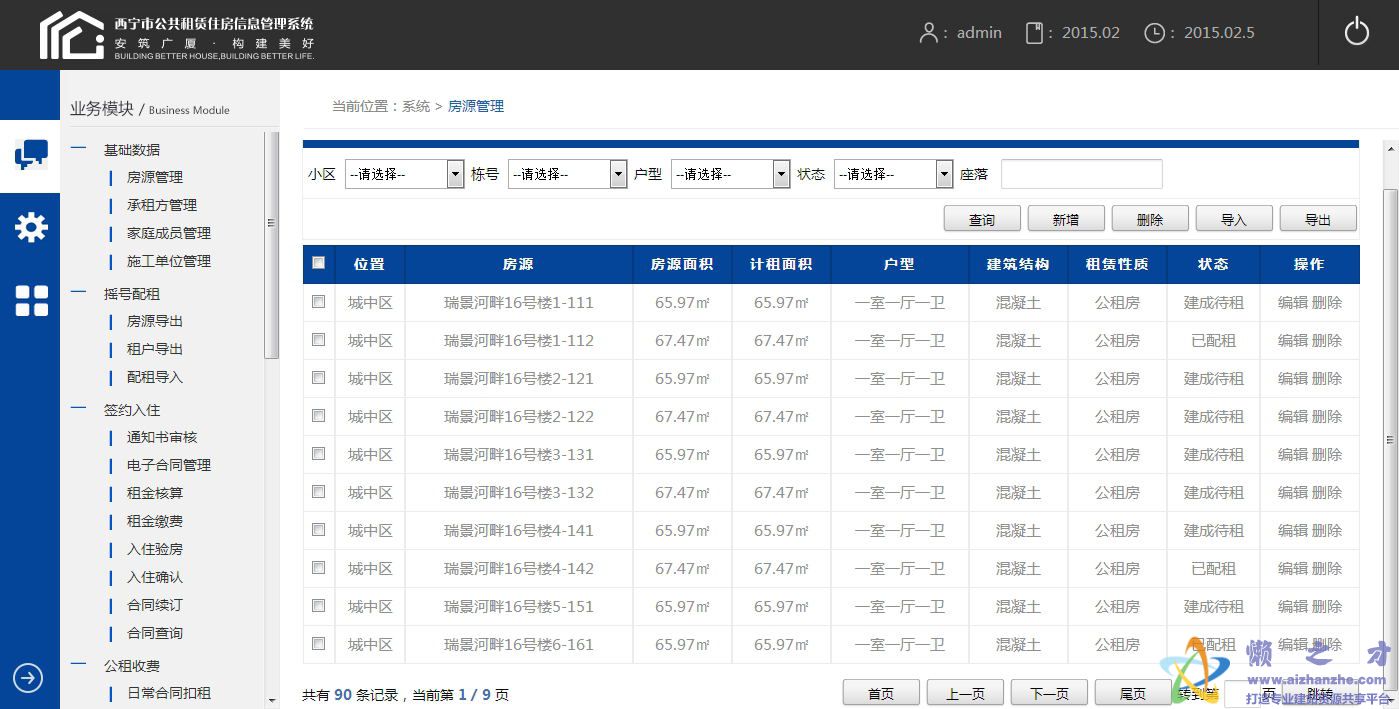1399x709 pixels.
Task: Open the chat messages sidebar icon
Action: point(31,155)
